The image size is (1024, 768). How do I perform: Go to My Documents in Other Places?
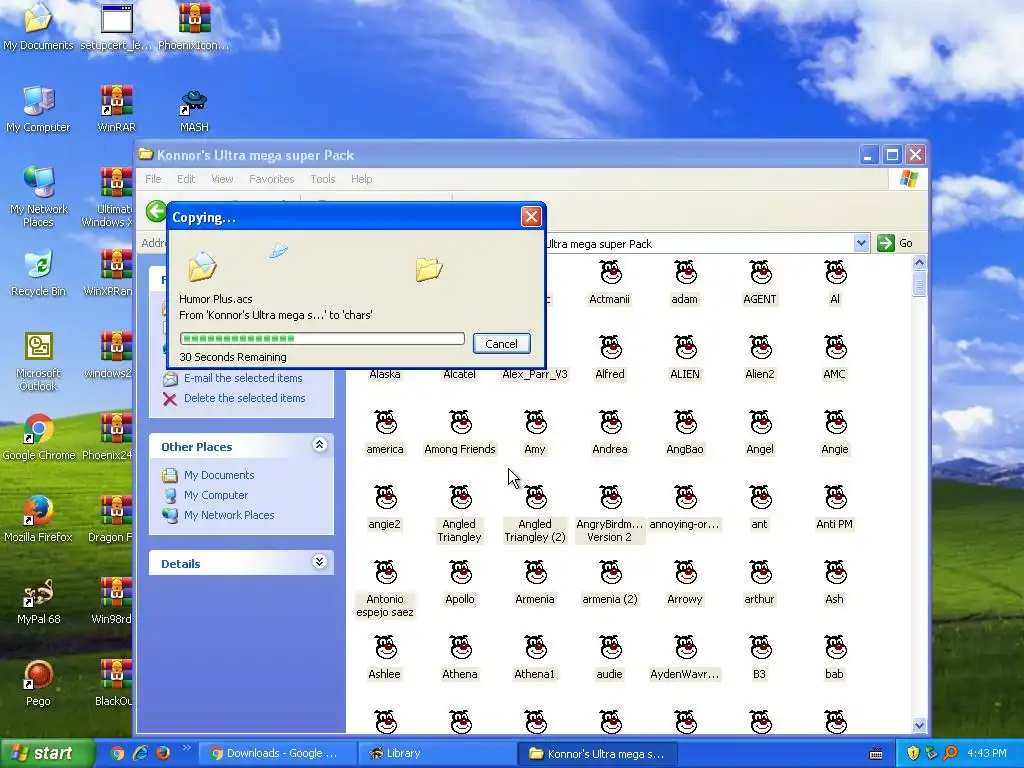(219, 475)
